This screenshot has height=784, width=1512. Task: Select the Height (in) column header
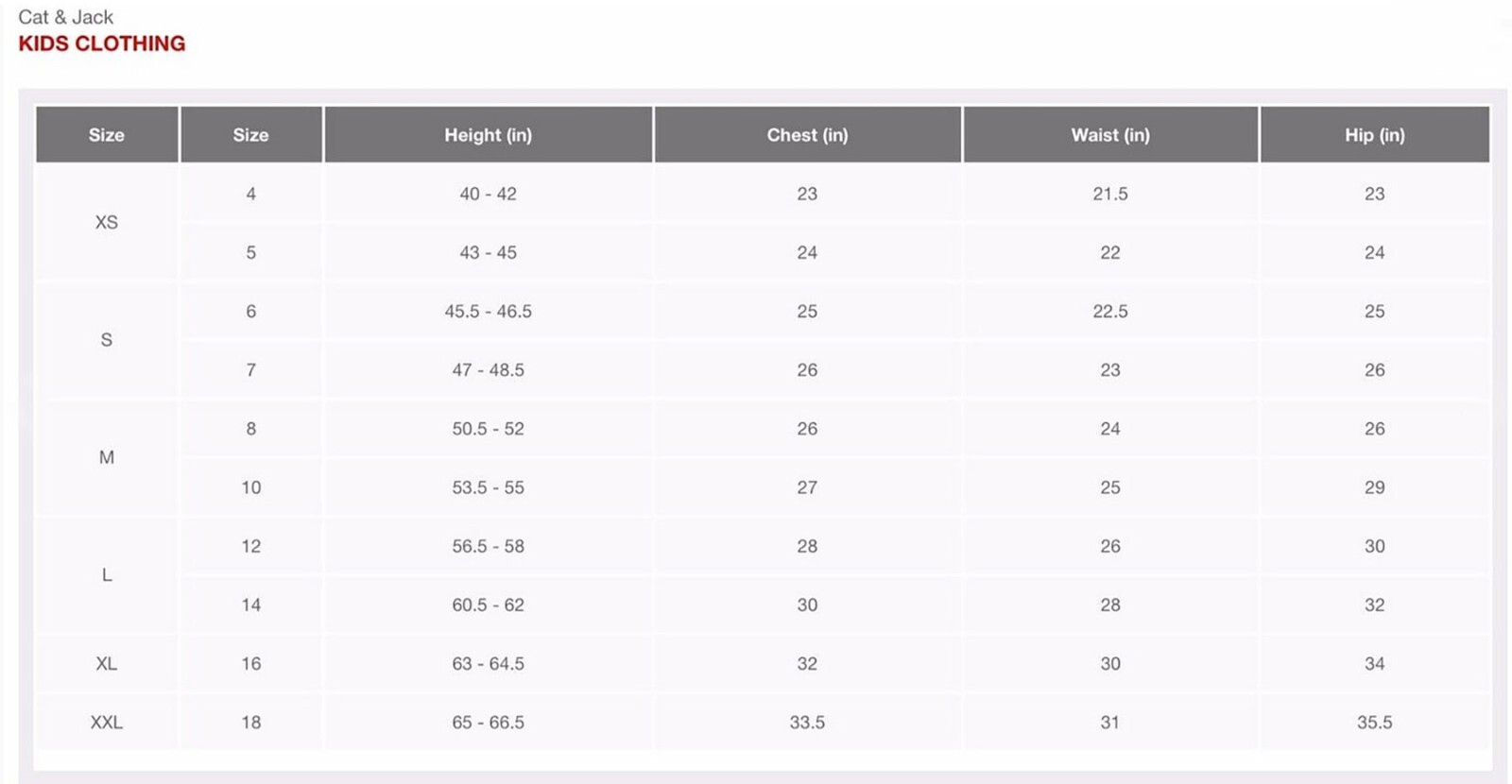tap(488, 135)
